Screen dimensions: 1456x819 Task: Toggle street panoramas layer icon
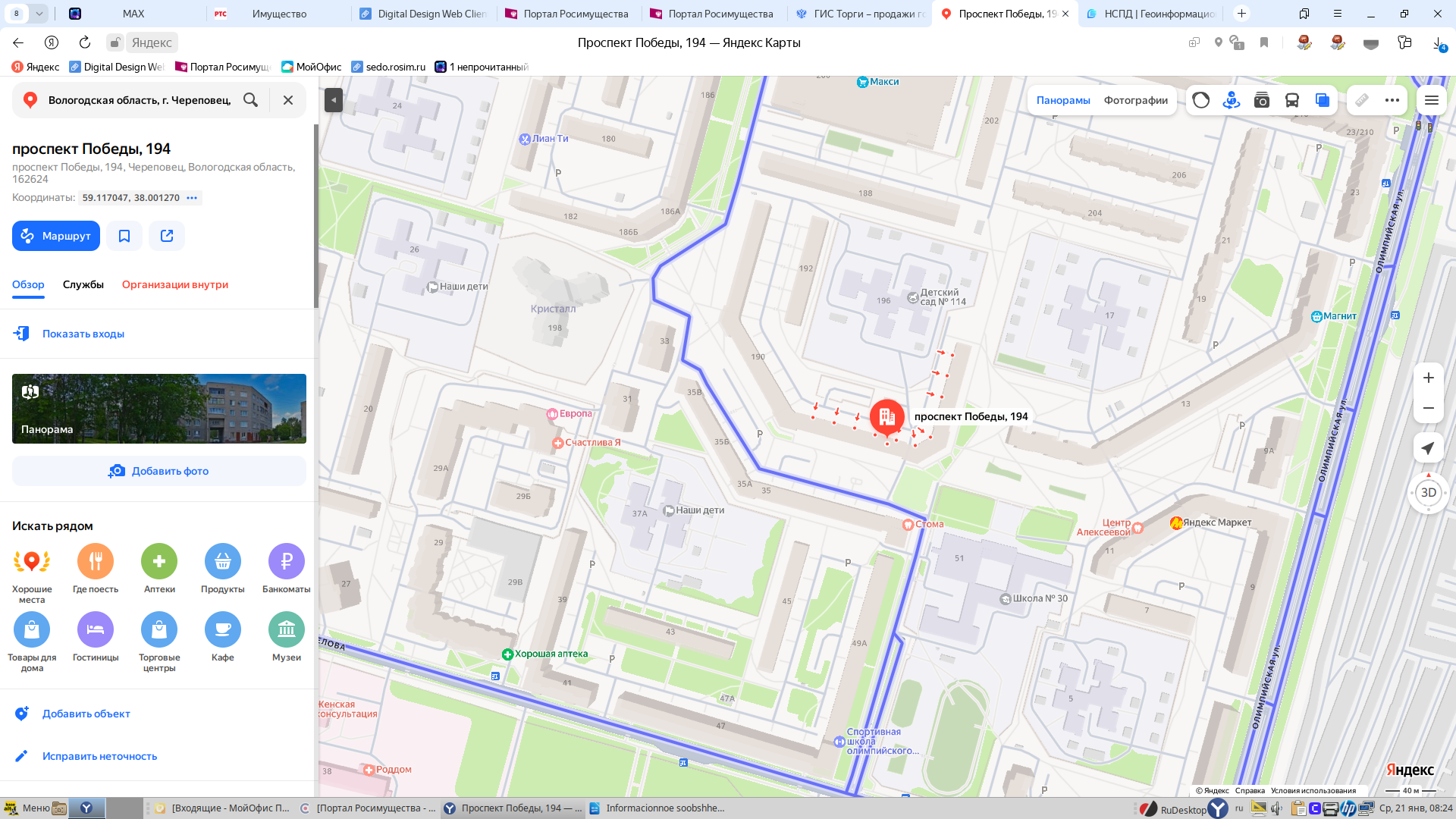1231,100
